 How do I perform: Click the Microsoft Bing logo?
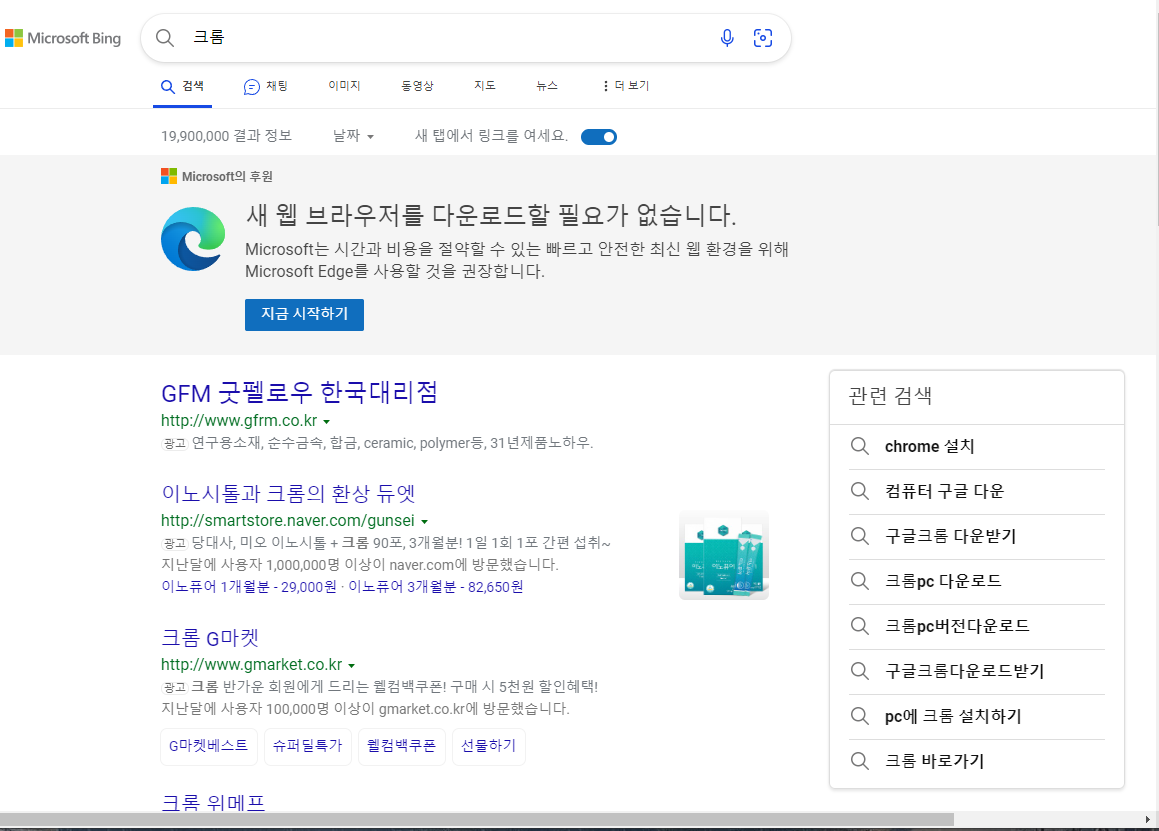pyautogui.click(x=63, y=38)
